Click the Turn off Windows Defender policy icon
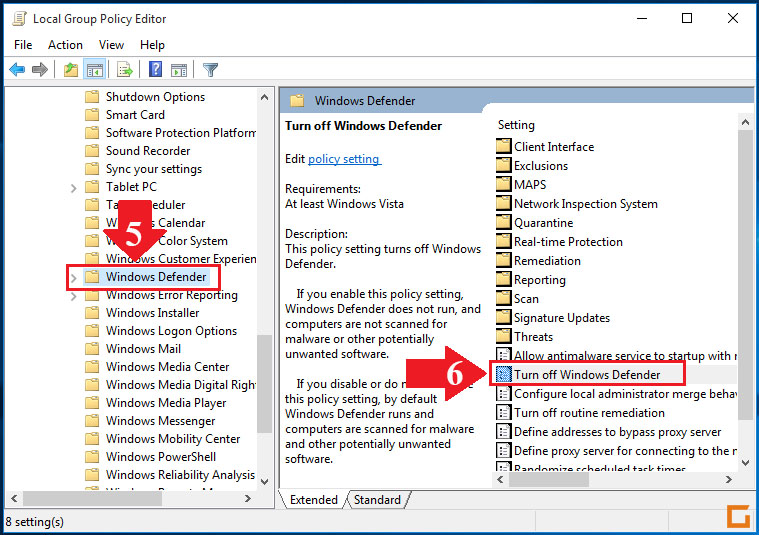The image size is (759, 535). click(x=504, y=374)
